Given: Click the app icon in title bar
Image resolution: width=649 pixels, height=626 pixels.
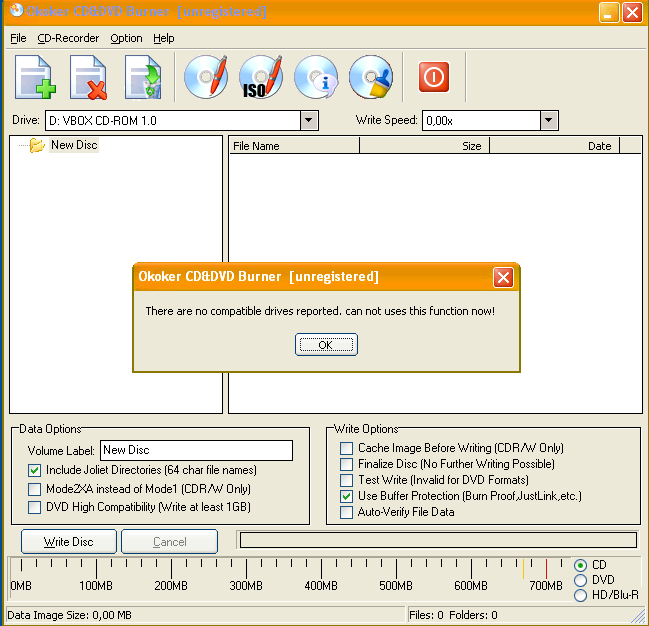Looking at the screenshot, I should [17, 11].
